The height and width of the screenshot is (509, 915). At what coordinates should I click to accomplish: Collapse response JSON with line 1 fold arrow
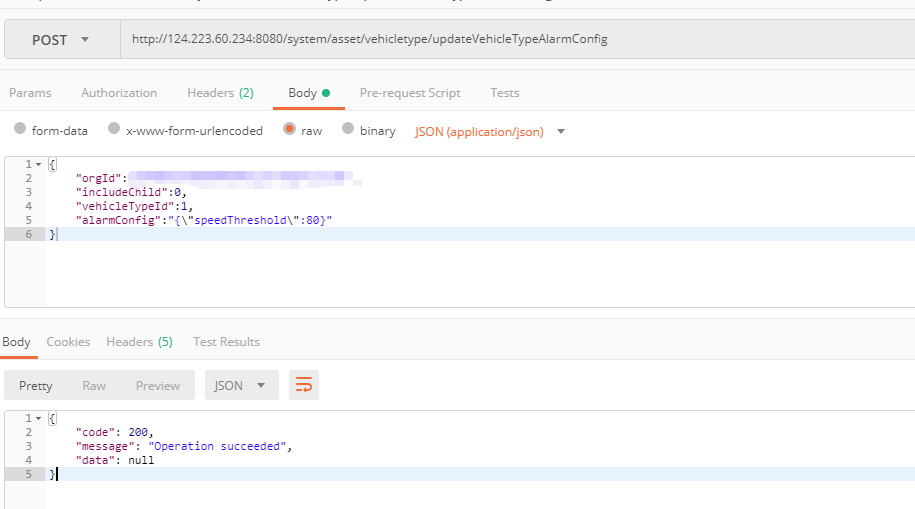[x=38, y=418]
